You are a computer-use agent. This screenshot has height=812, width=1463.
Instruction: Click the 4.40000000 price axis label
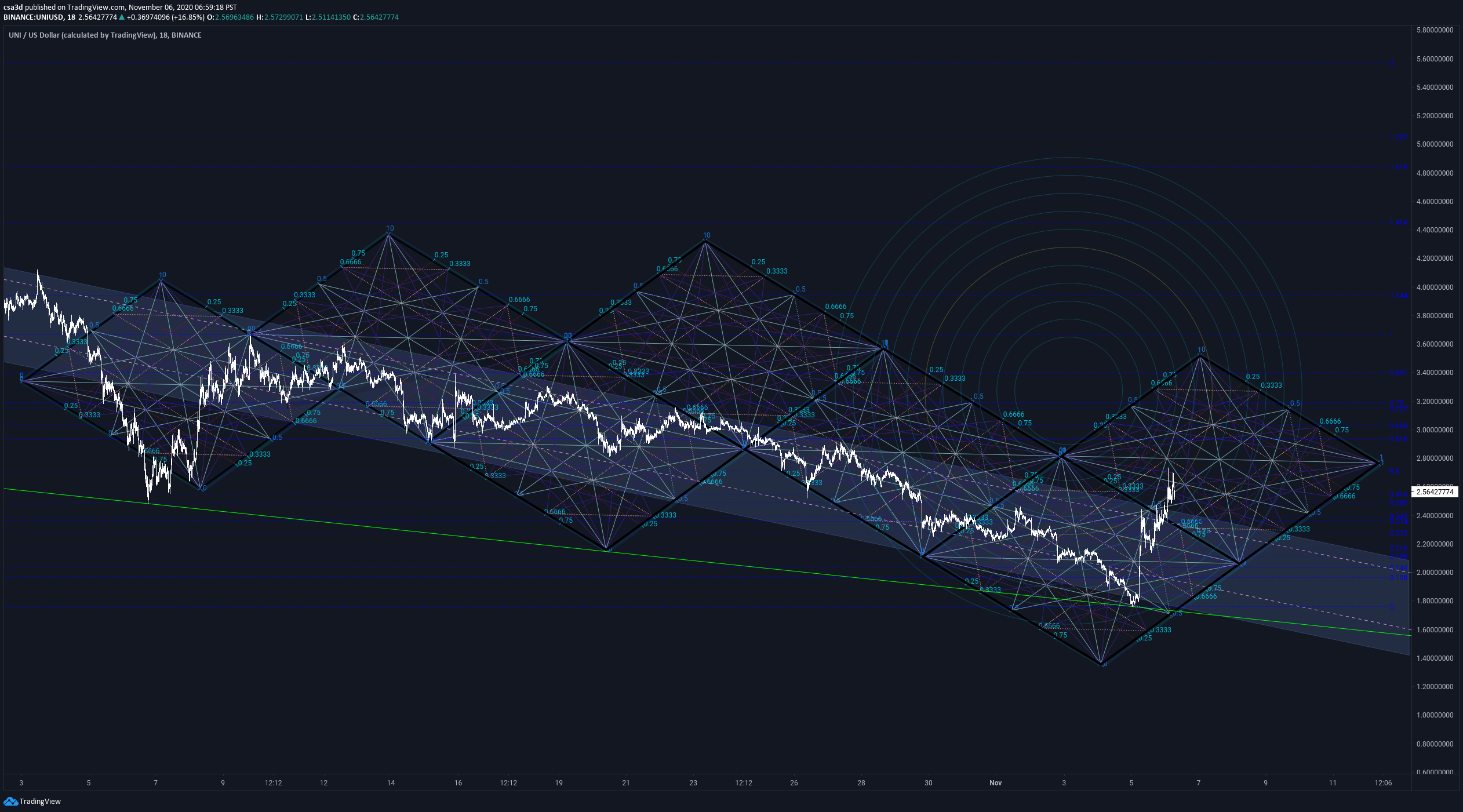[x=1435, y=230]
